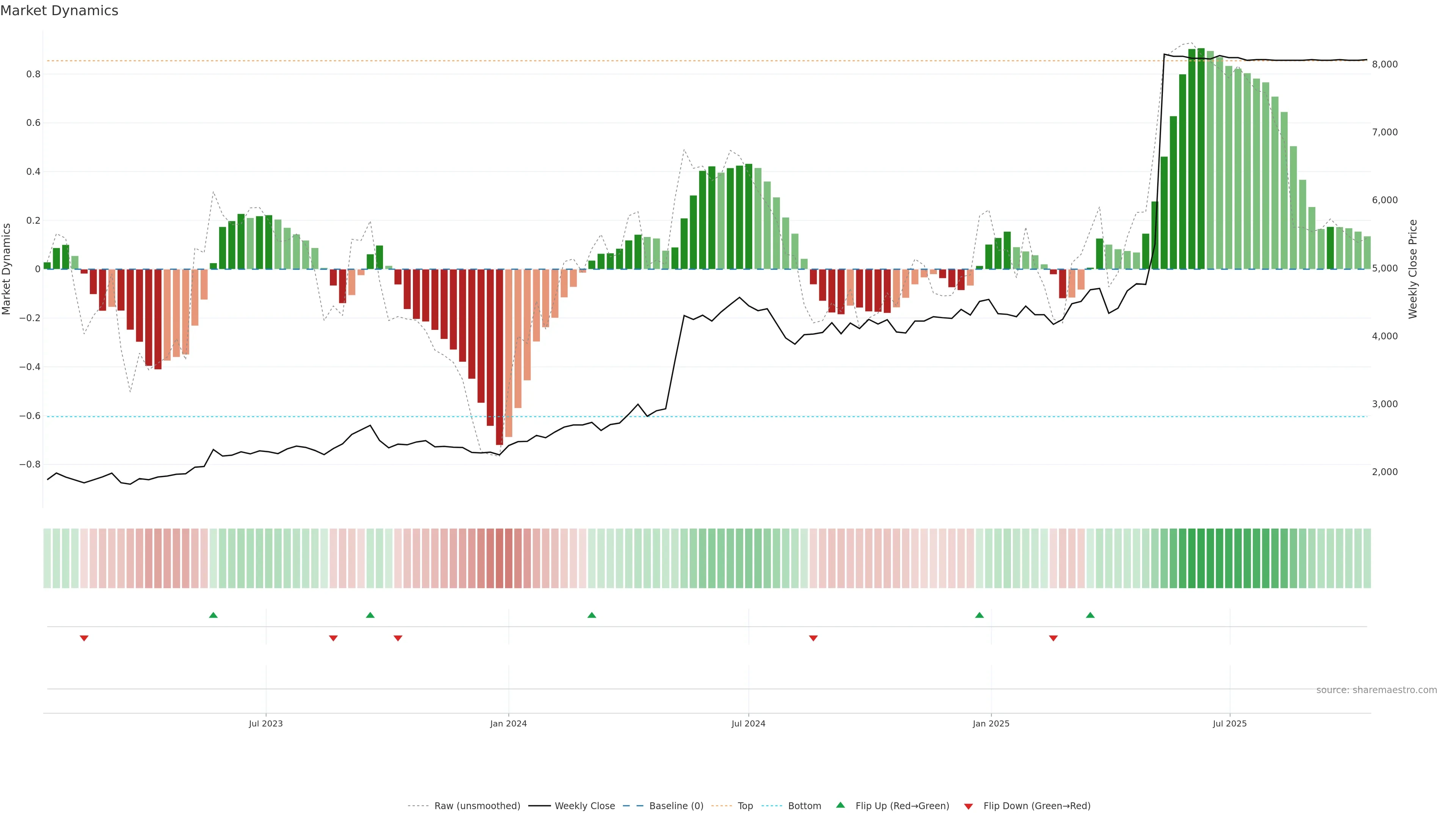This screenshot has width=1456, height=819.
Task: Hide the Bottom threshold legend entry
Action: [804, 806]
